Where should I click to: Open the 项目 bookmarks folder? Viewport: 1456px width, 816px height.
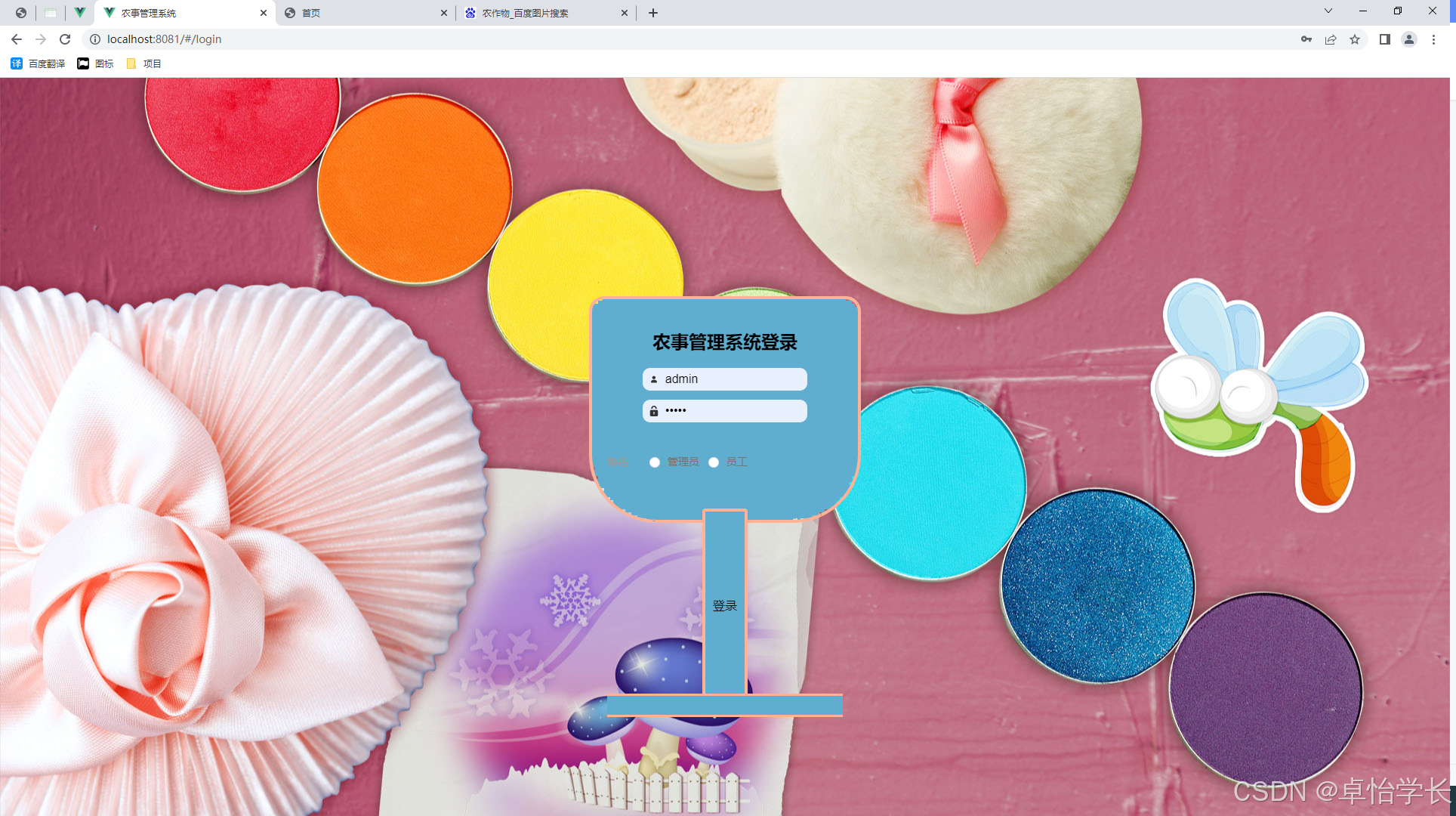click(x=143, y=63)
